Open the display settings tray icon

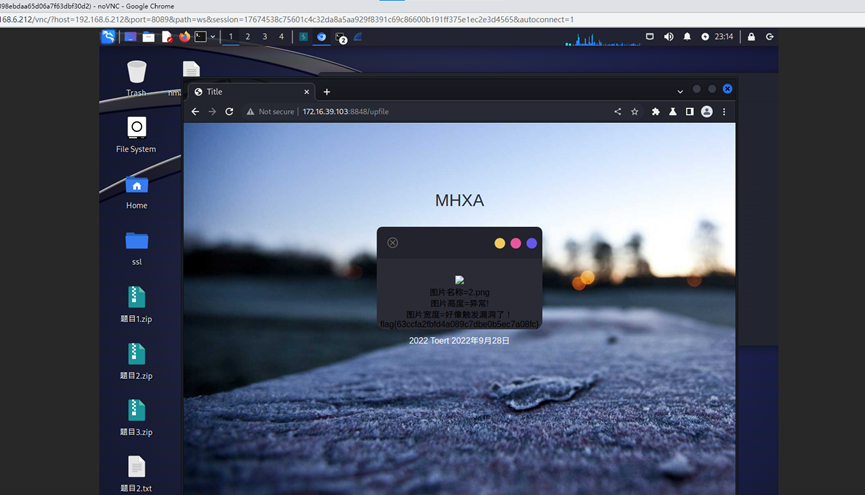coord(650,37)
